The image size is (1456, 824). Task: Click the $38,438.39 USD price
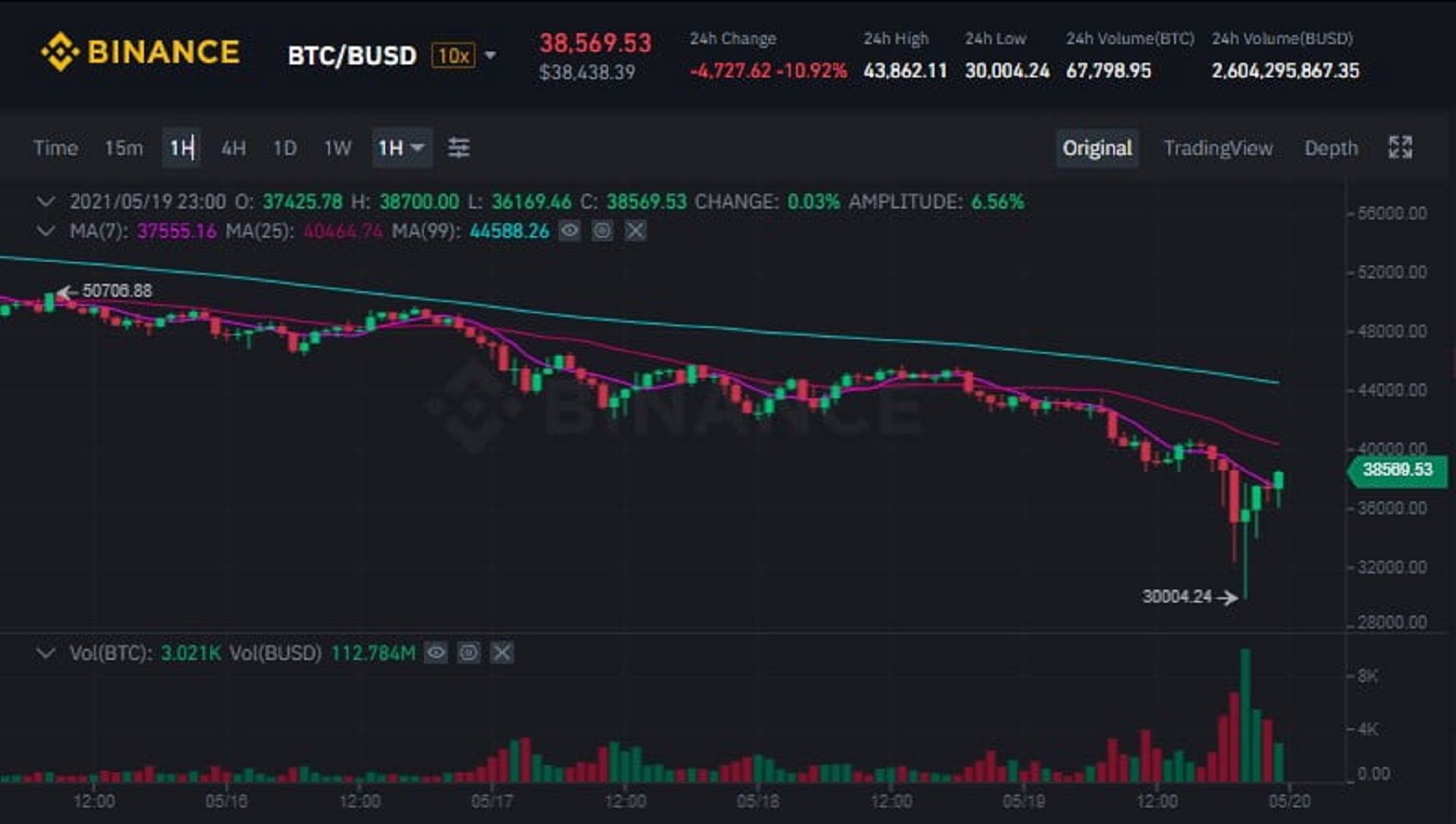pos(587,73)
